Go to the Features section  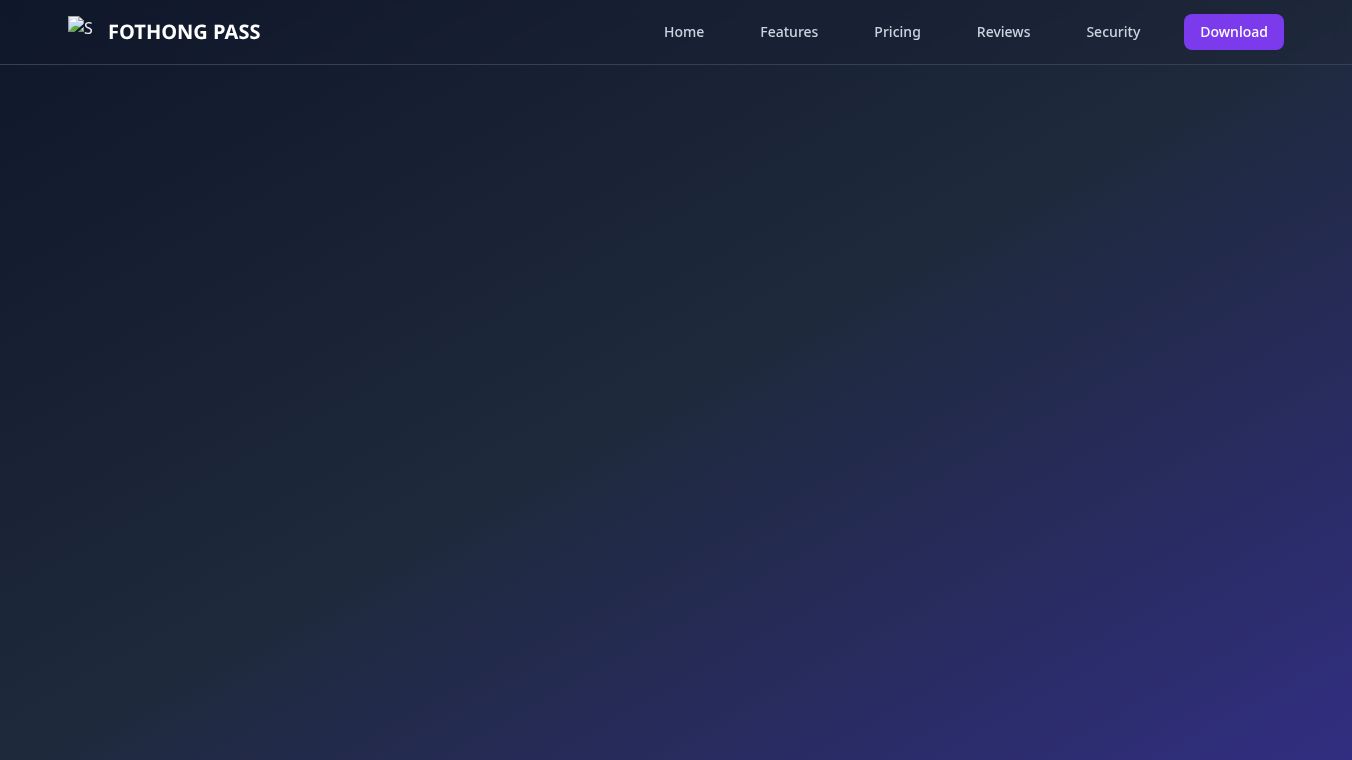(789, 32)
